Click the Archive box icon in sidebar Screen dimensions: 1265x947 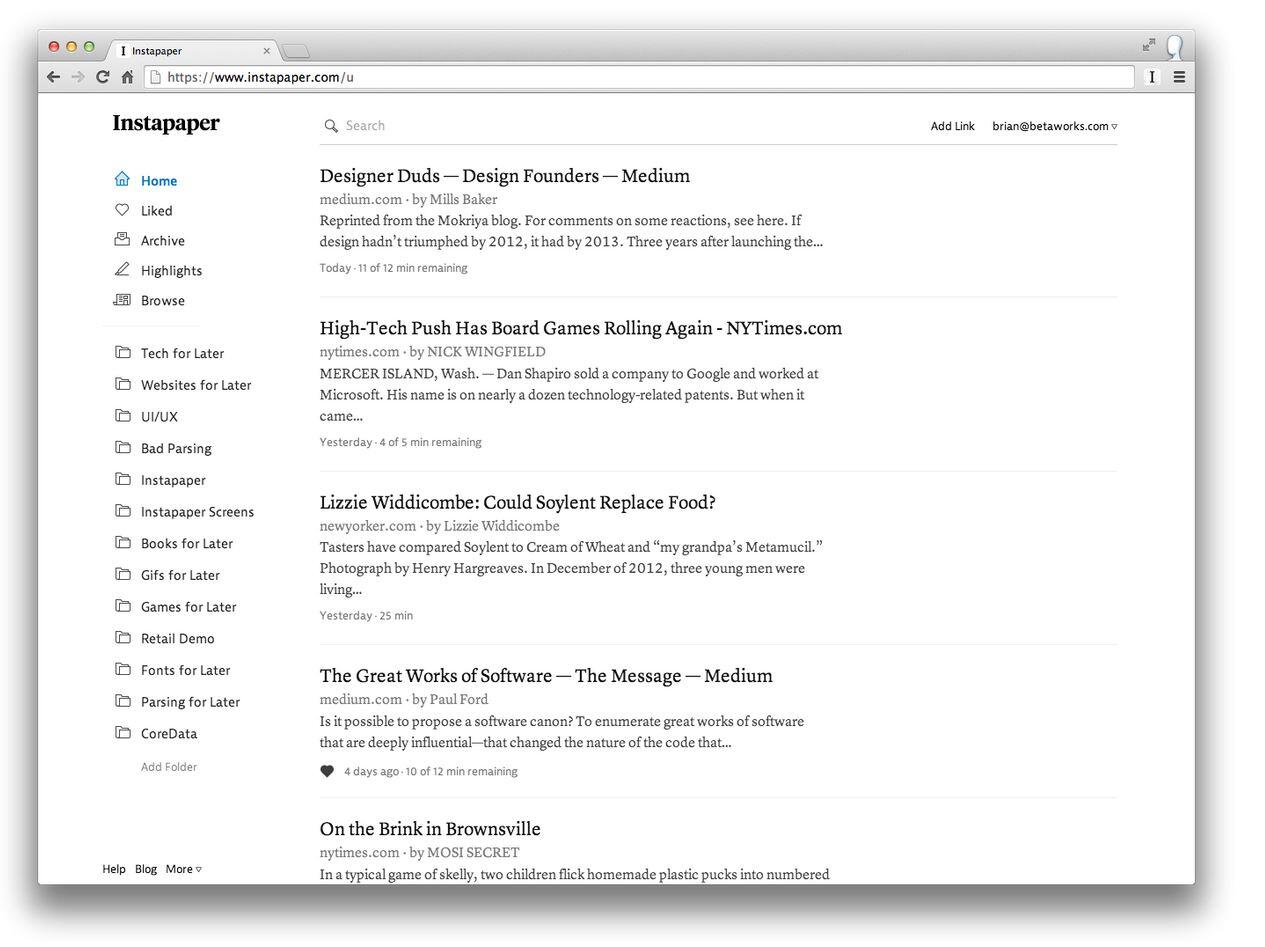pos(122,240)
